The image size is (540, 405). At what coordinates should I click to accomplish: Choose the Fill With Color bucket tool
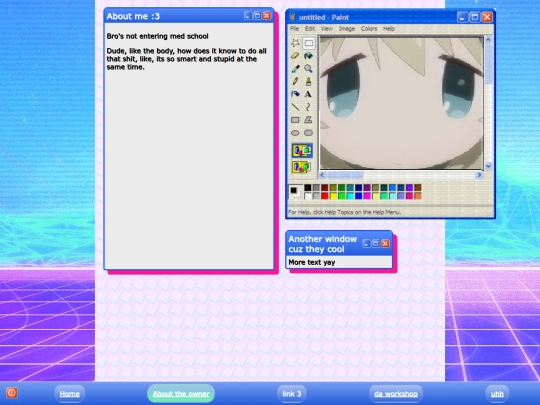(309, 56)
